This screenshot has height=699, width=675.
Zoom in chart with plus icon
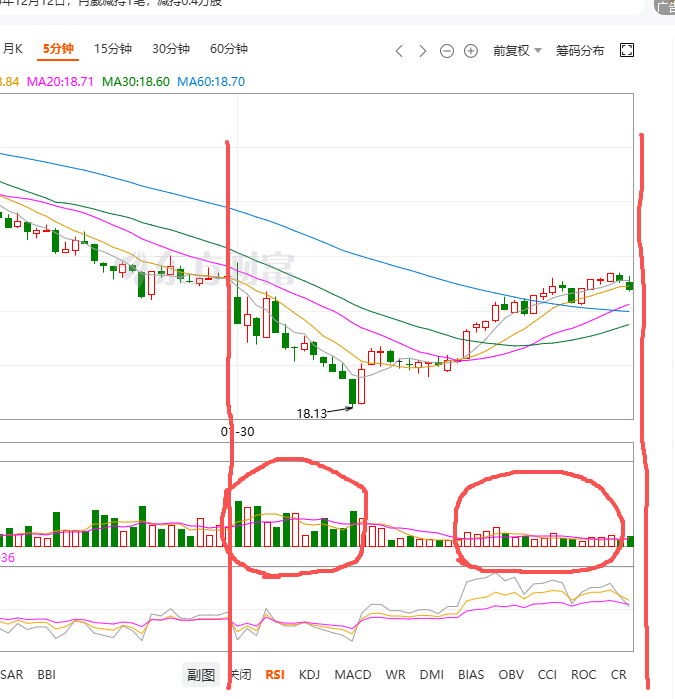(x=471, y=51)
